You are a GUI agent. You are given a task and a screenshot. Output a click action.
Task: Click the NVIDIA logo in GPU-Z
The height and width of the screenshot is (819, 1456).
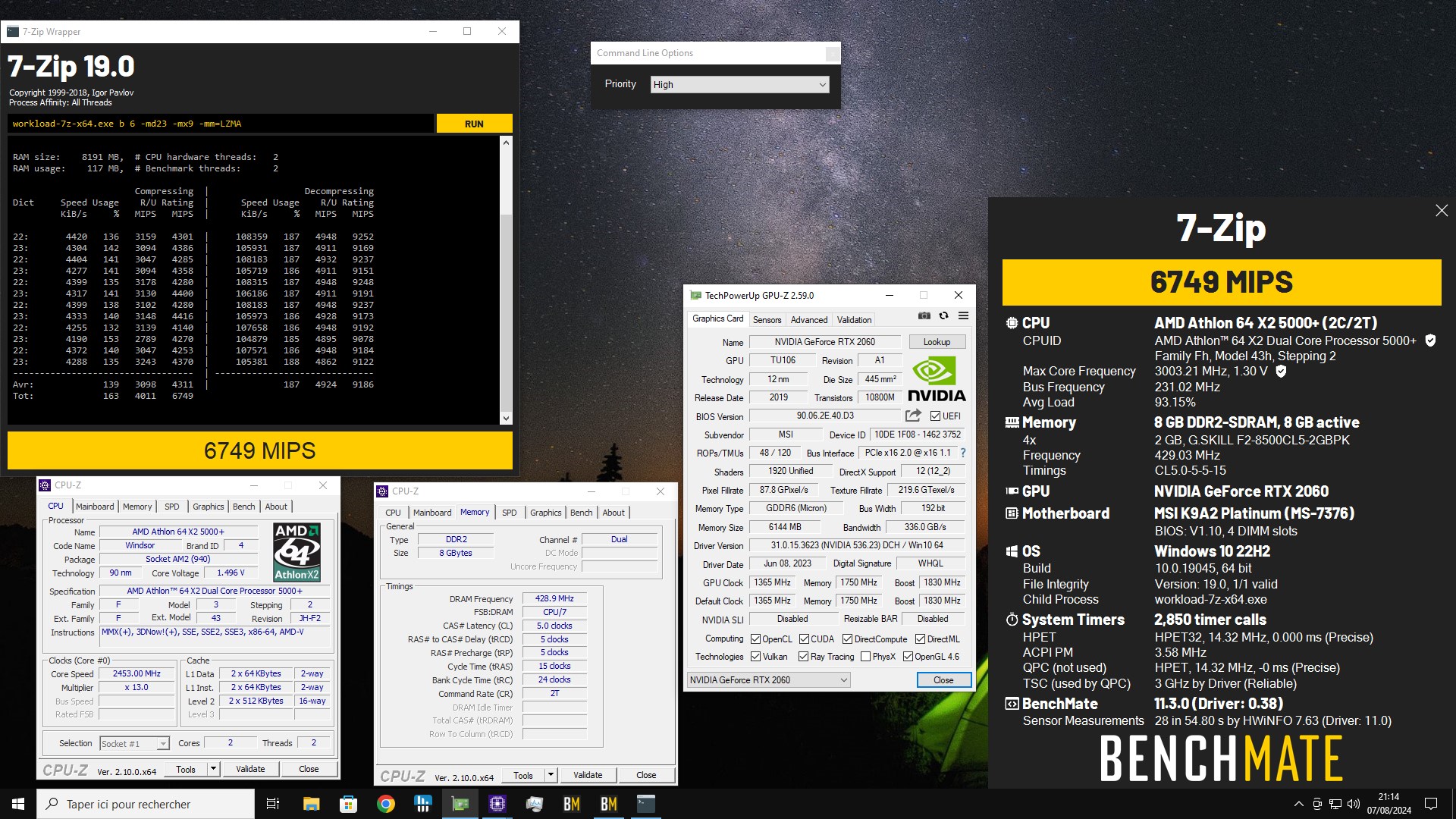tap(937, 379)
